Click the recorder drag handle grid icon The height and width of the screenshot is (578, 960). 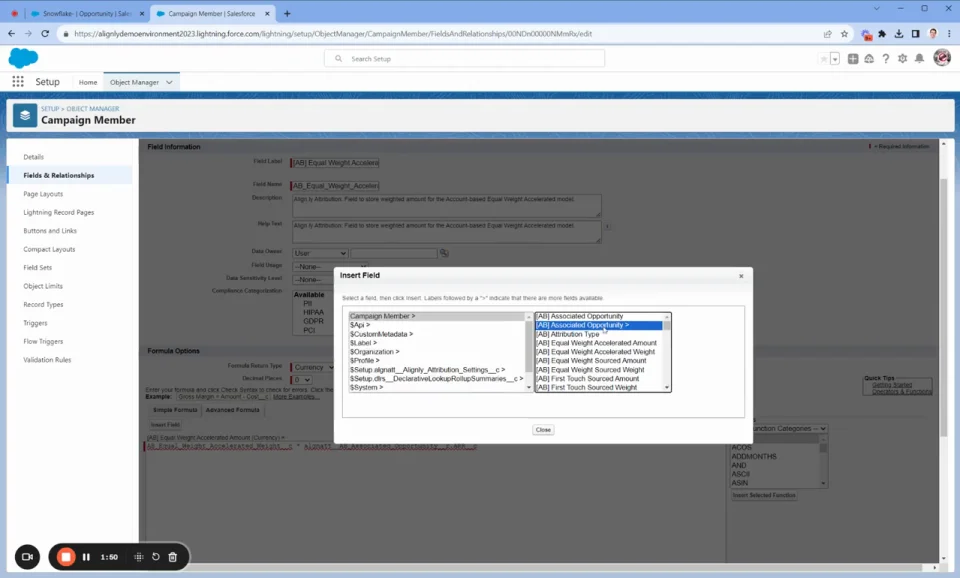pyautogui.click(x=139, y=557)
